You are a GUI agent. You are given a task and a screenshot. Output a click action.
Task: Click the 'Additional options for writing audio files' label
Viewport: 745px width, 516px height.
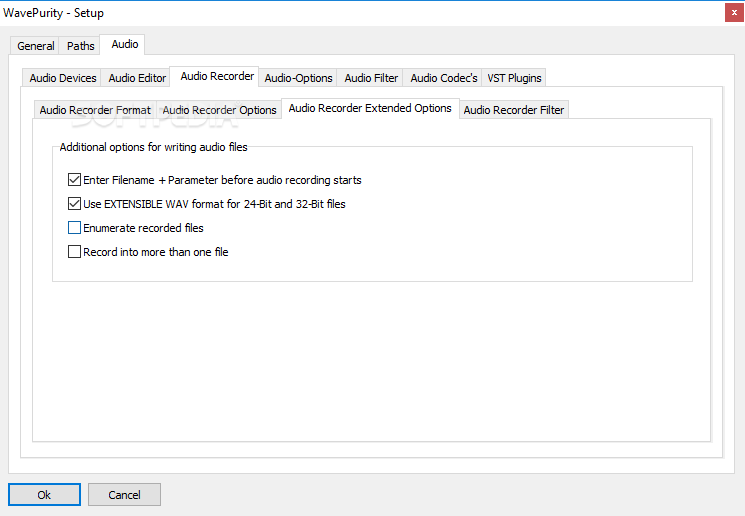(x=153, y=147)
